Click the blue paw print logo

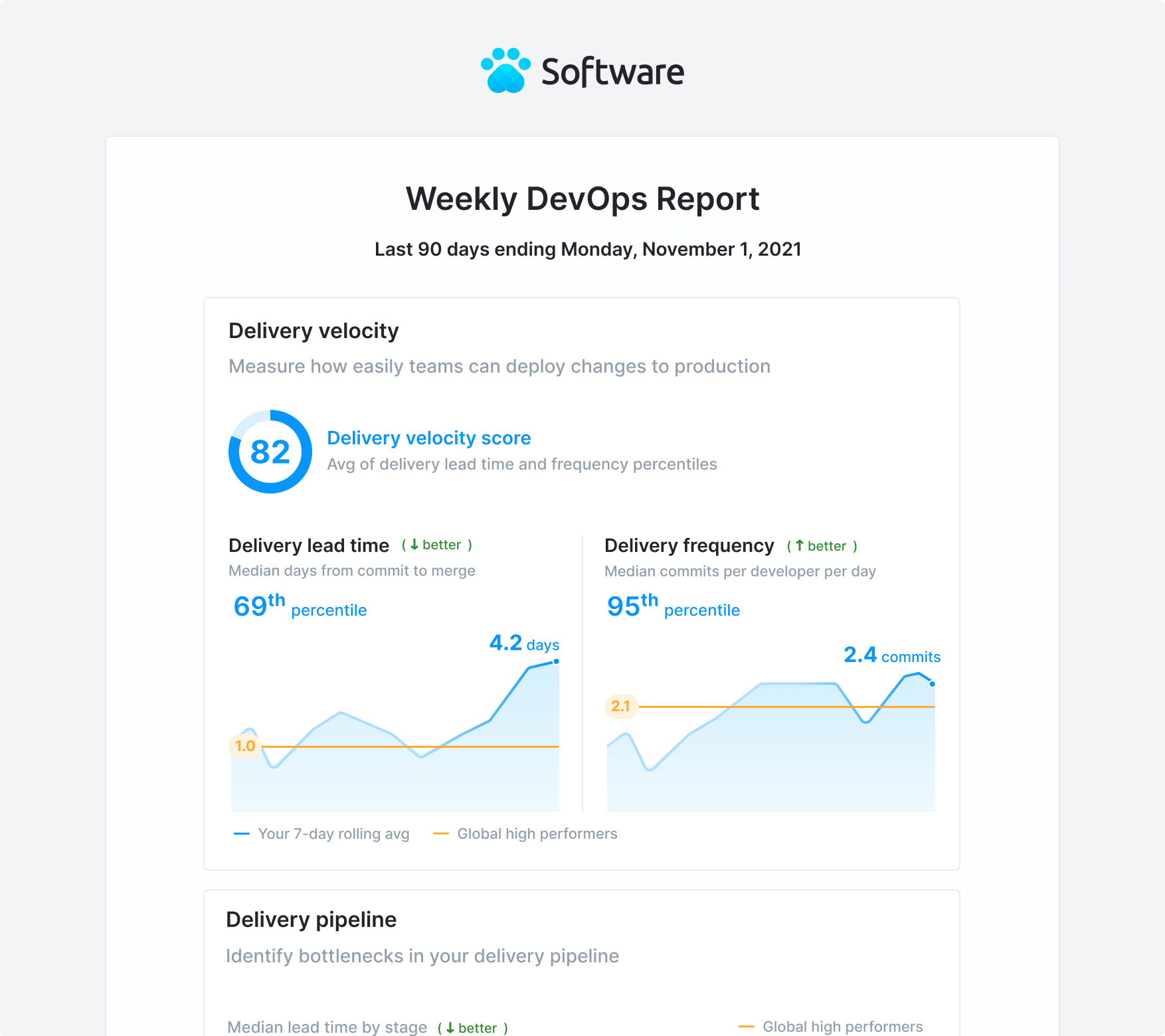click(x=506, y=70)
